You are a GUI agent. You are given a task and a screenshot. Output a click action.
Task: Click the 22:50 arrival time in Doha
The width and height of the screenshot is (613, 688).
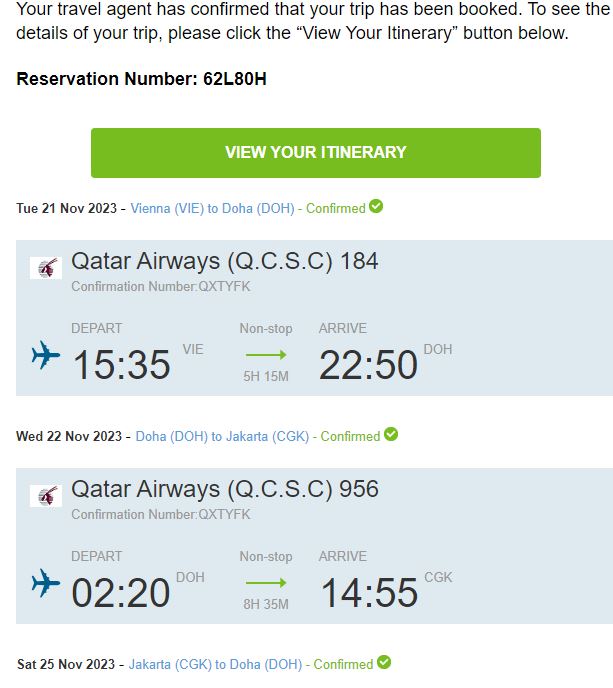pyautogui.click(x=368, y=365)
